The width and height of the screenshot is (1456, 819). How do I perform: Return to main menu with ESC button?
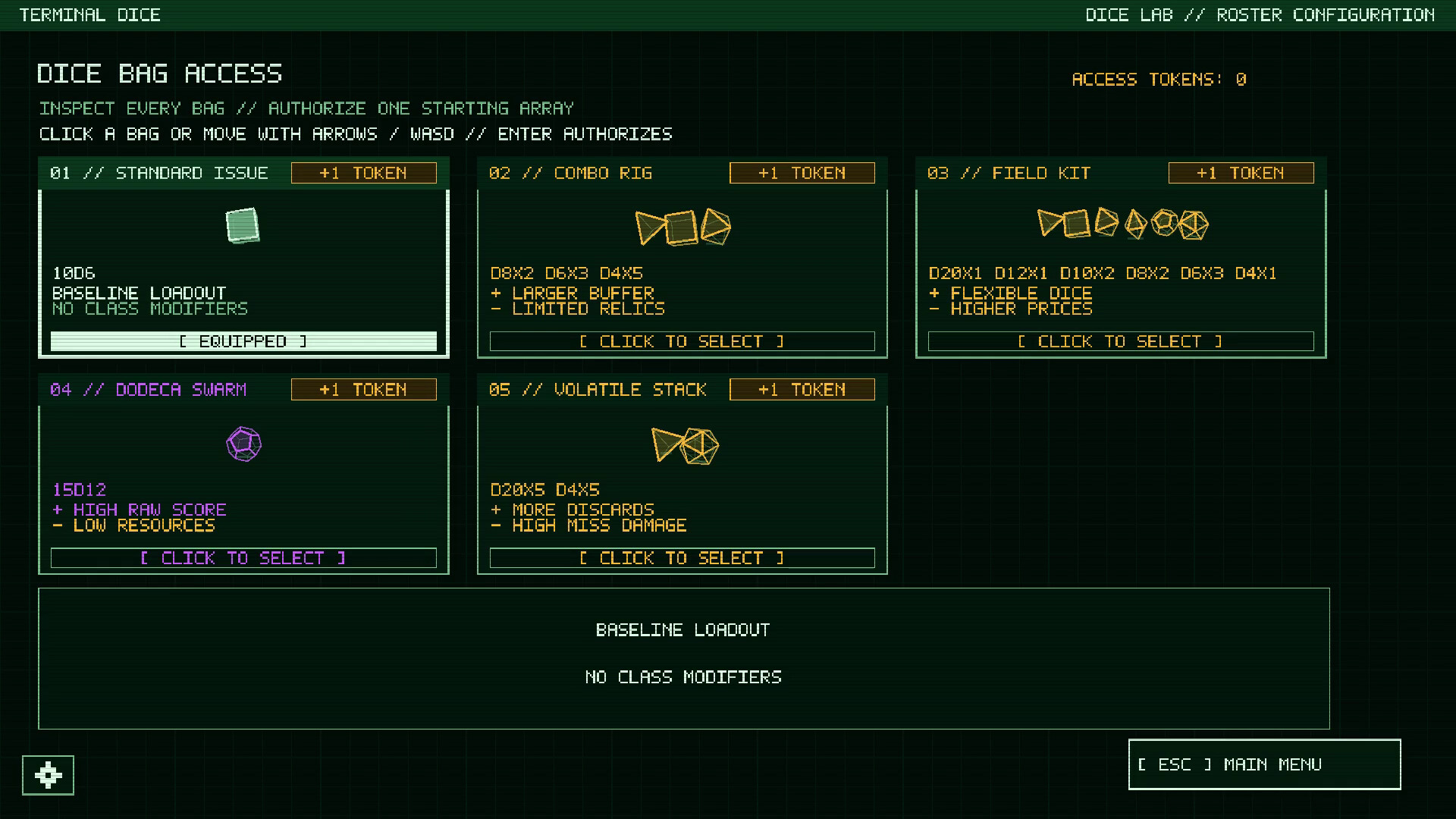click(x=1264, y=764)
